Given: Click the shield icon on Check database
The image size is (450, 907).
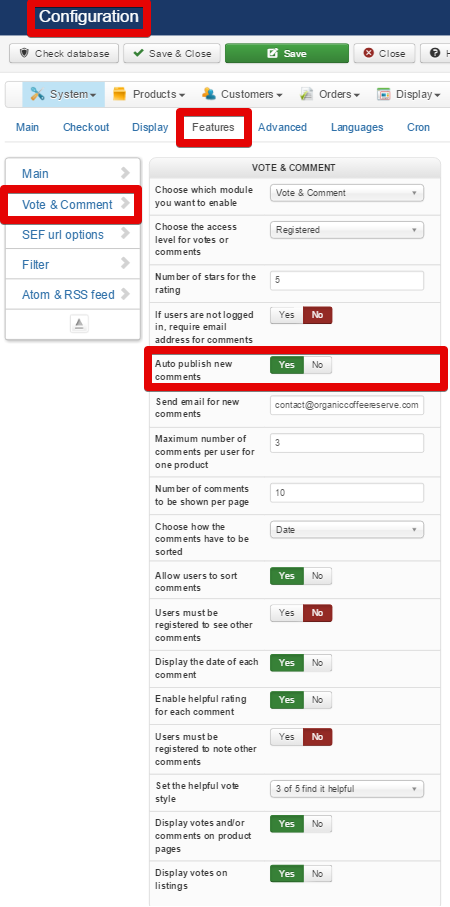Looking at the screenshot, I should pos(24,53).
